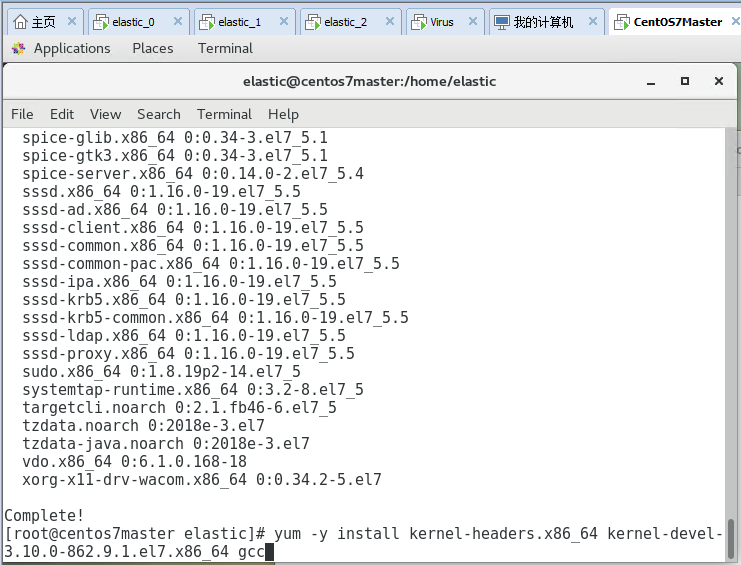
Task: Open the Places menu
Action: click(x=153, y=48)
